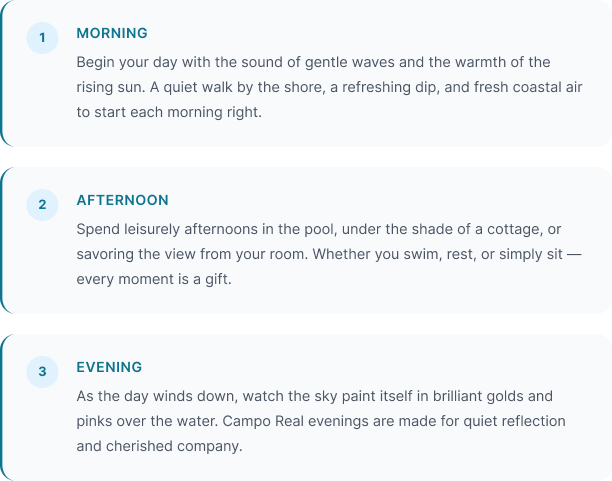Click the paragraph starting "Begin your day"
Image resolution: width=612 pixels, height=481 pixels.
point(329,87)
